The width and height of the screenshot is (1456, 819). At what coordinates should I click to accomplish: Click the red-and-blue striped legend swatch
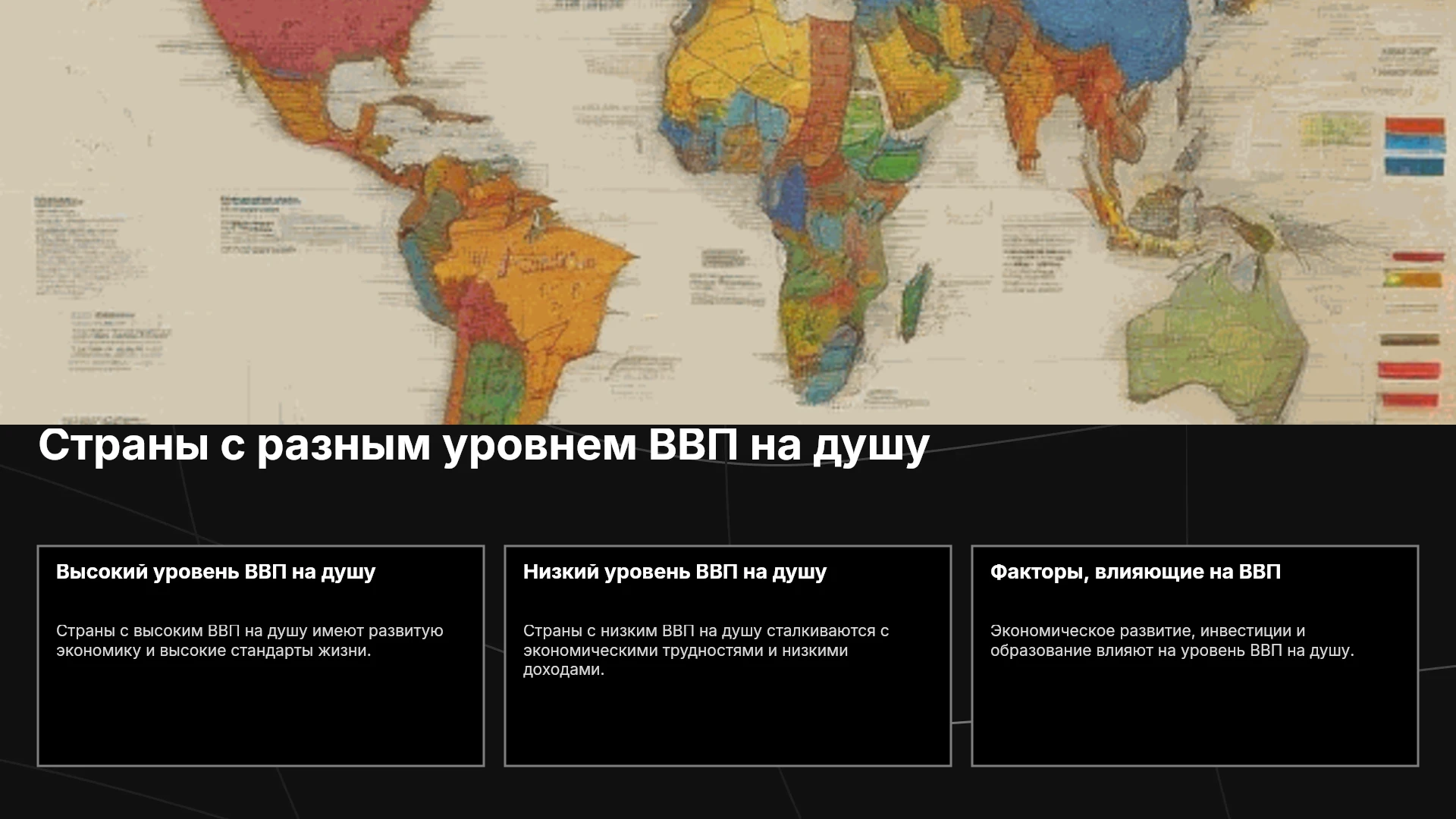(1414, 146)
